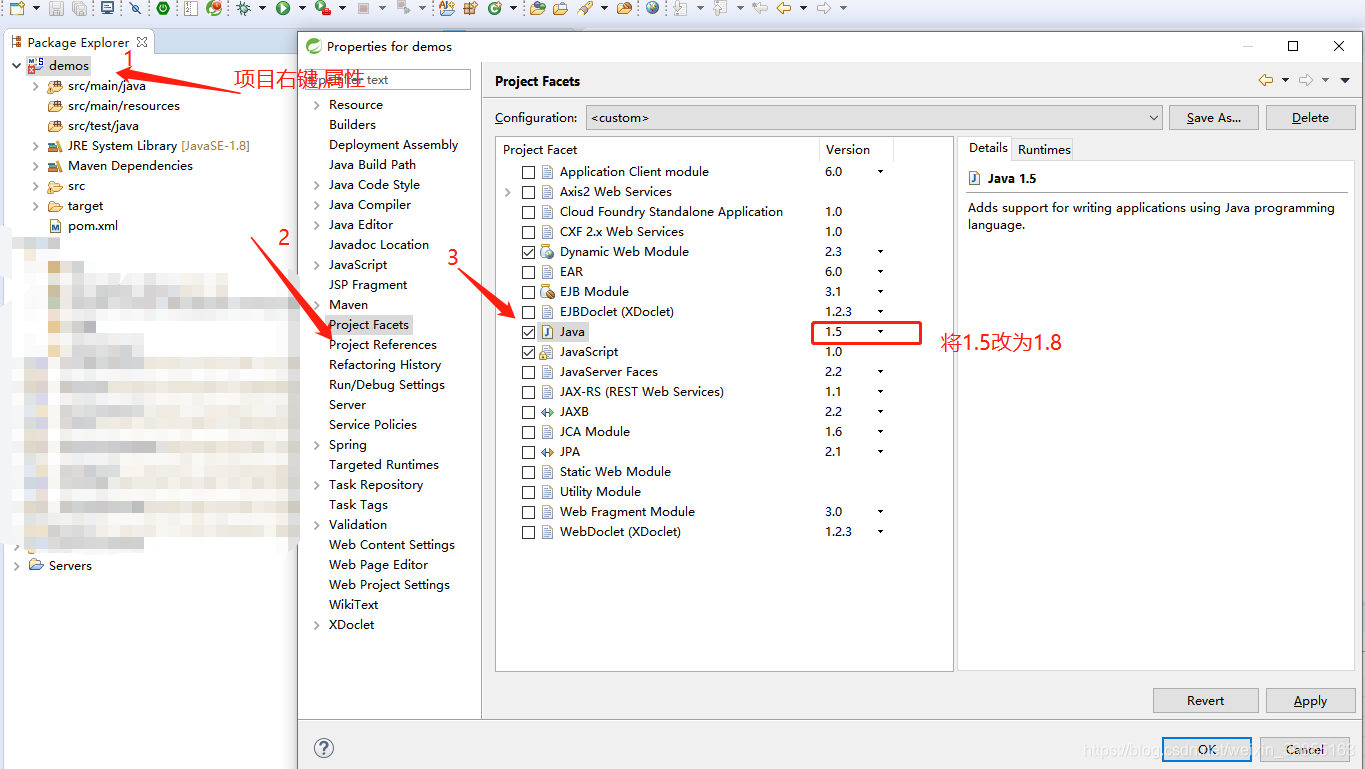Click the dialog's forward arrow icon

1305,80
